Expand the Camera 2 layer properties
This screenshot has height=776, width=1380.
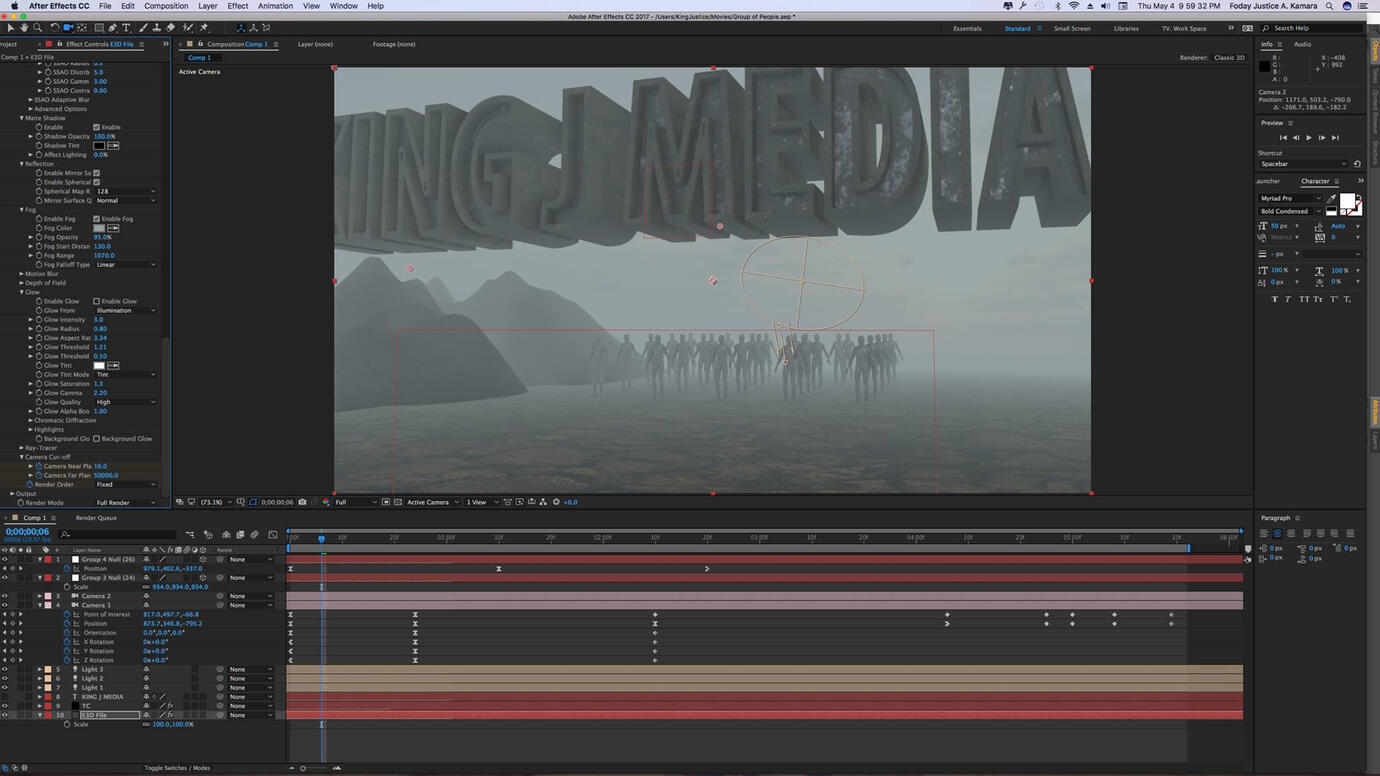(40, 596)
